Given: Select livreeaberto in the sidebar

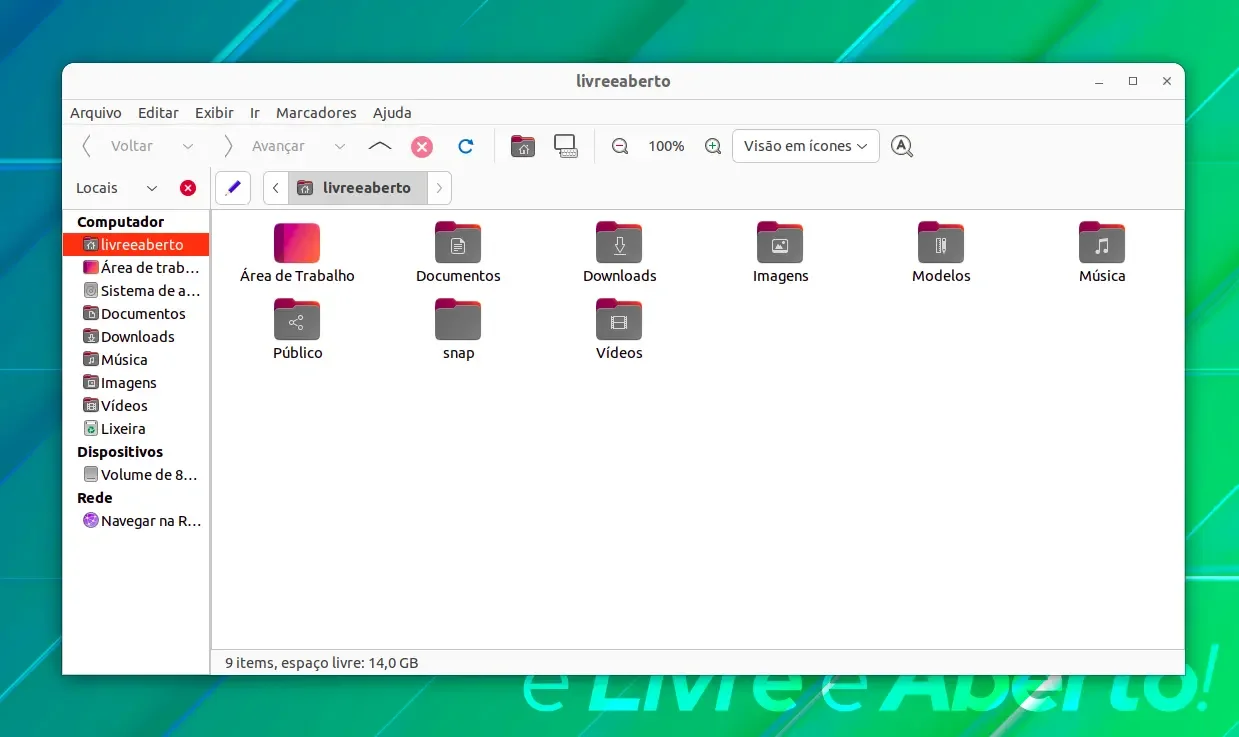Looking at the screenshot, I should point(136,244).
